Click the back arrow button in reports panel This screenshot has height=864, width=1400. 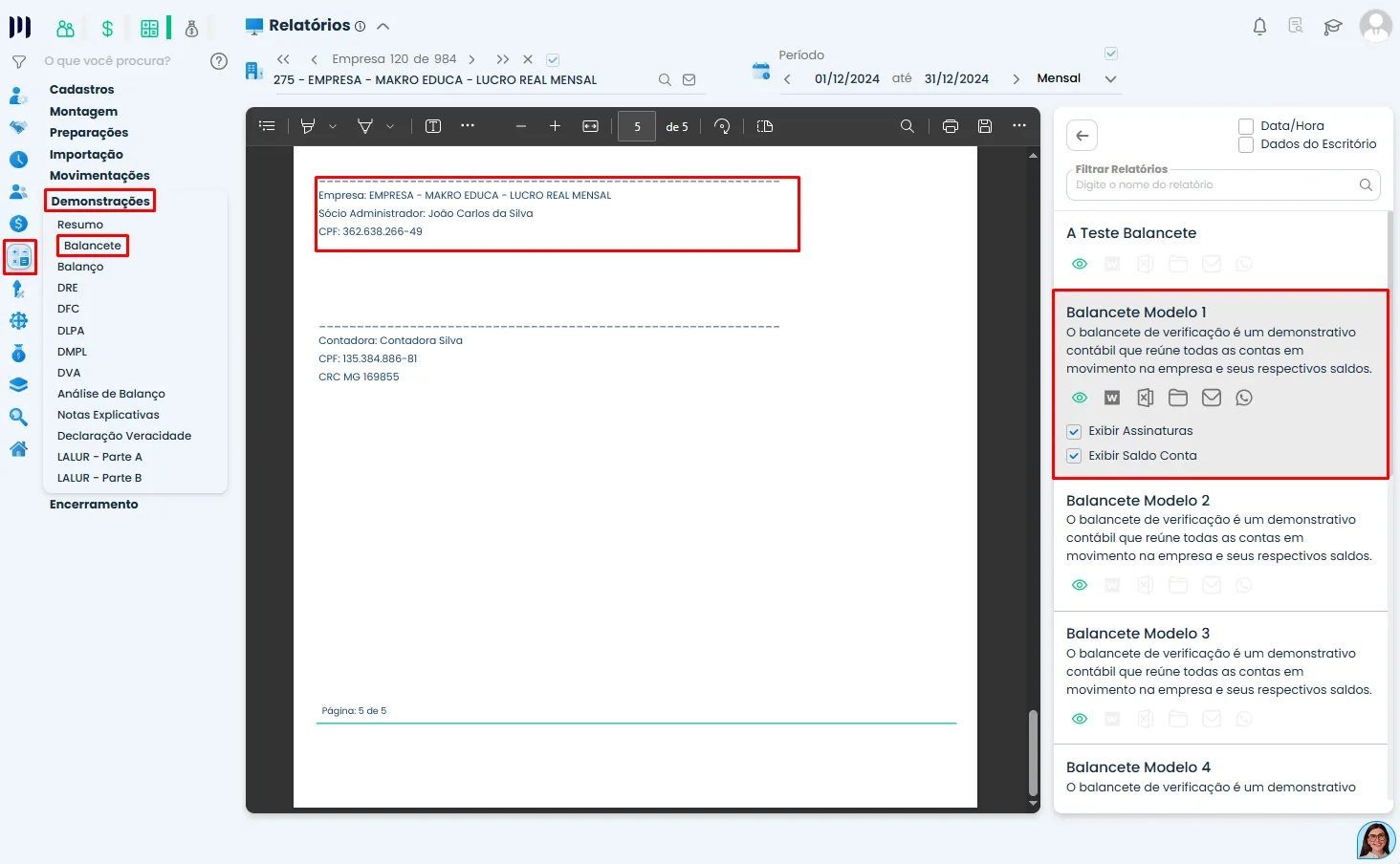pos(1083,136)
